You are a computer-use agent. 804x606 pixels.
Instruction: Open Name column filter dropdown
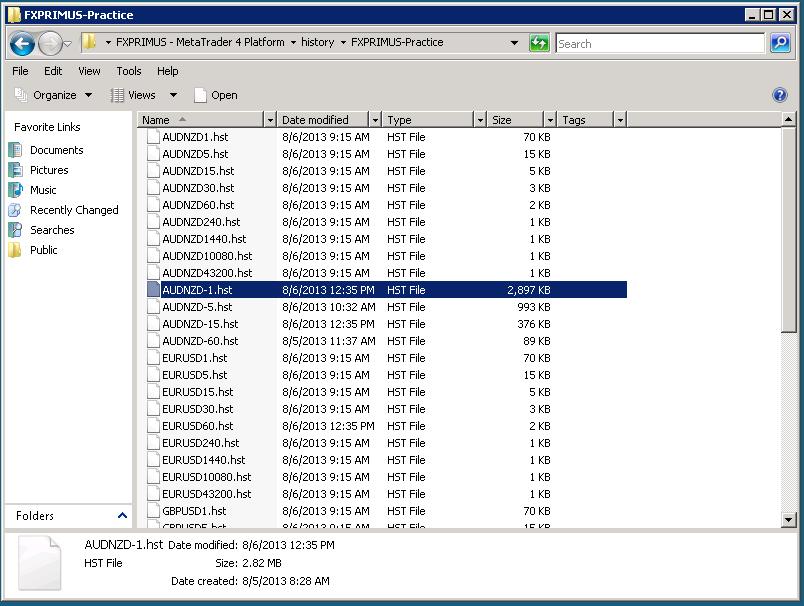pyautogui.click(x=270, y=120)
